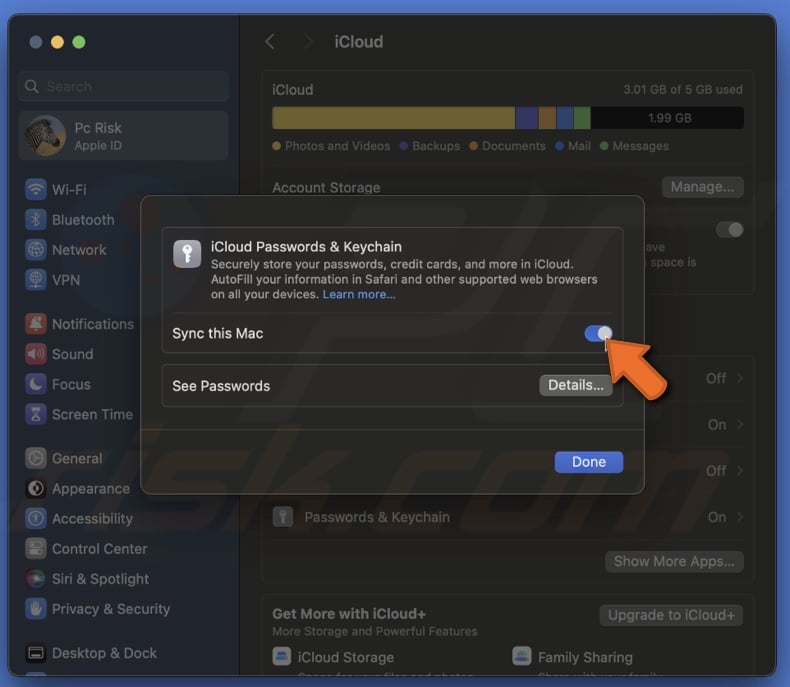This screenshot has height=687, width=790.
Task: Click the Passwords & Keychain key icon
Action: point(283,517)
